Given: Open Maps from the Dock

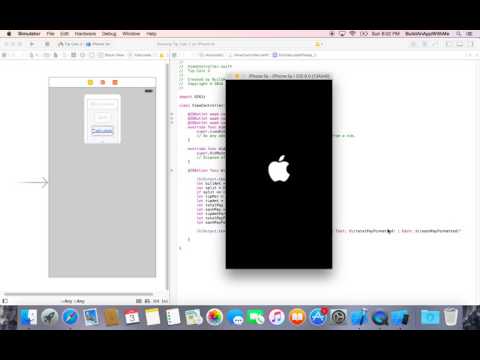Looking at the screenshot, I should pos(194,317).
